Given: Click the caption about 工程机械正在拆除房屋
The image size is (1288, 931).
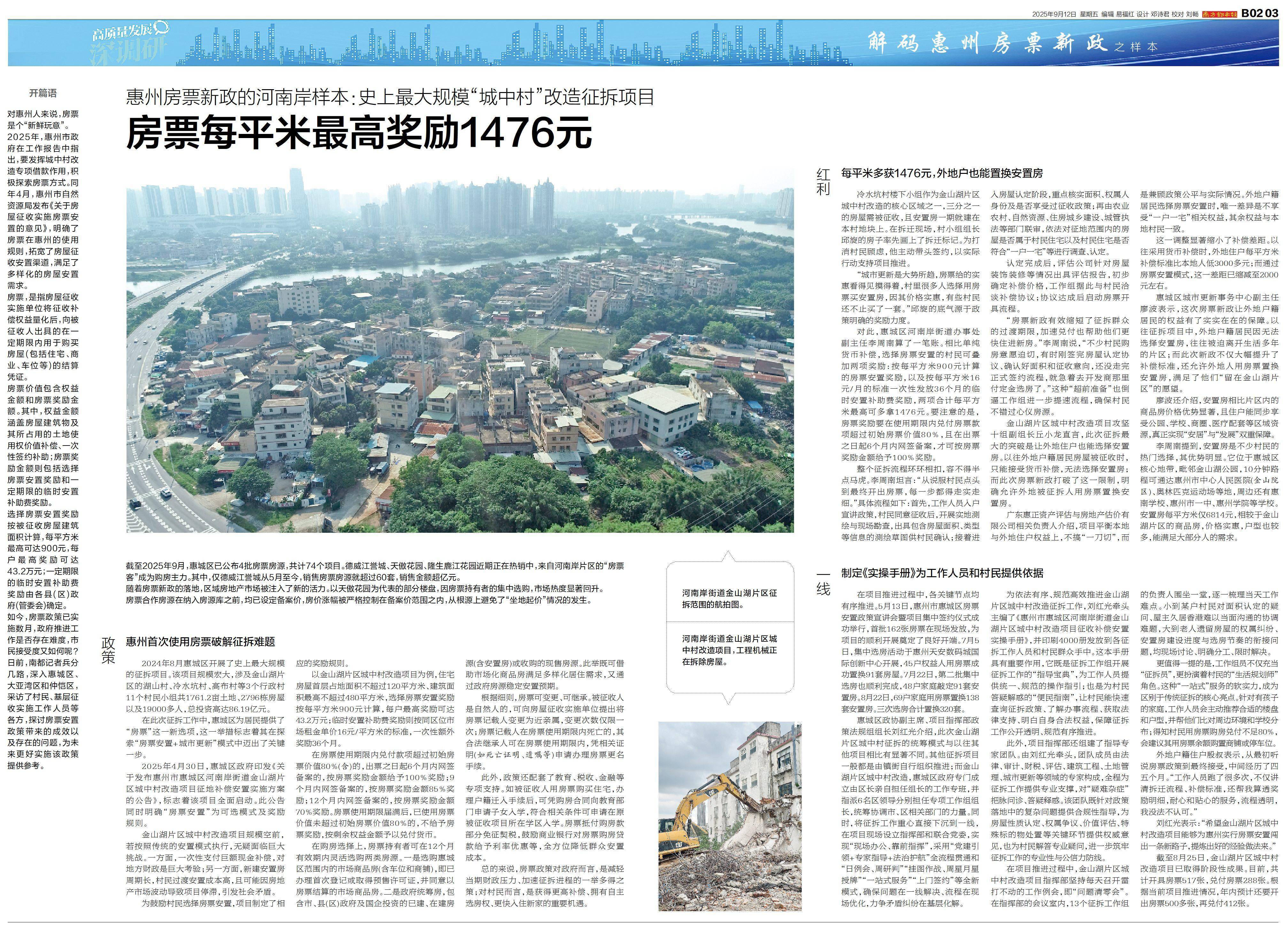Looking at the screenshot, I should click(x=729, y=650).
